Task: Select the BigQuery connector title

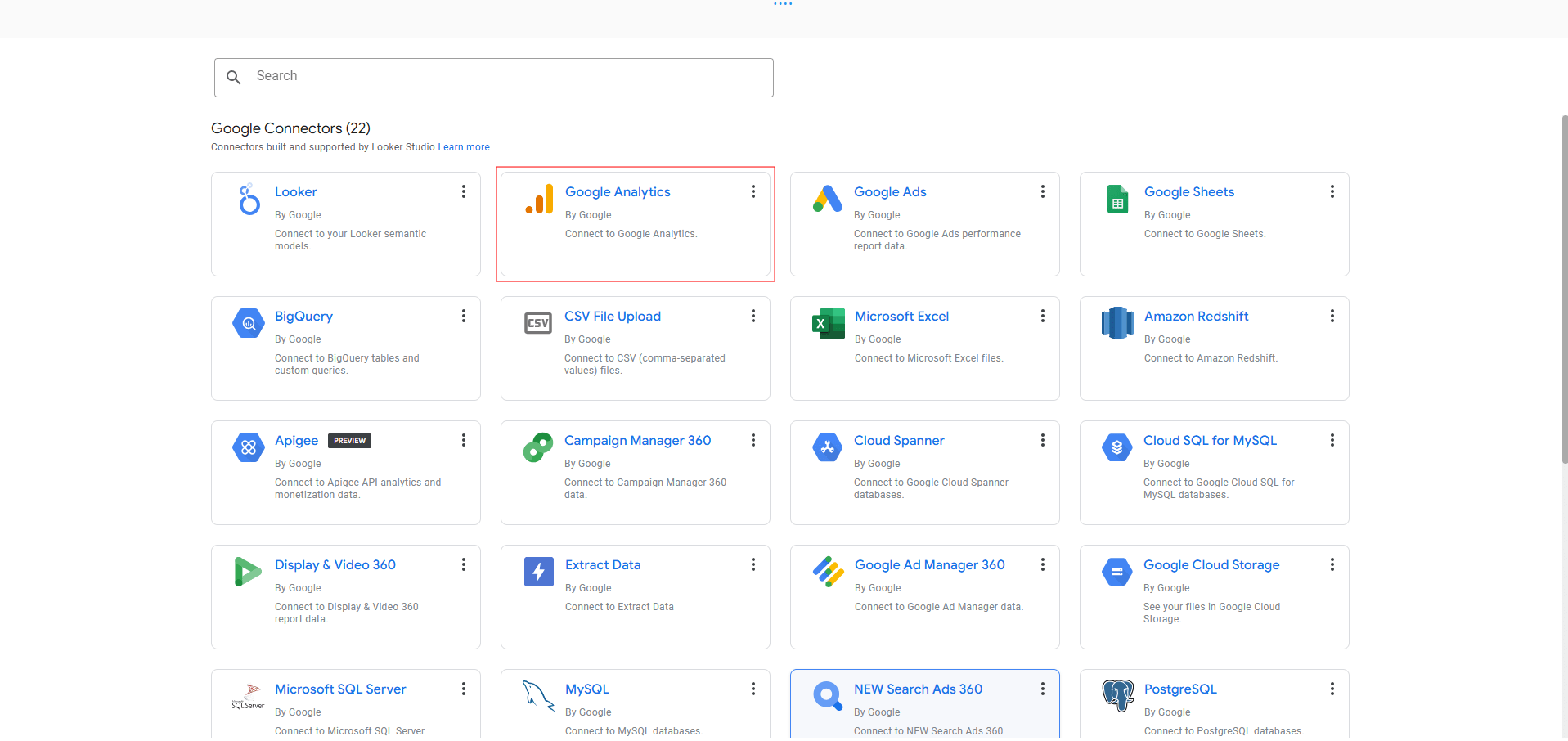Action: (x=303, y=316)
